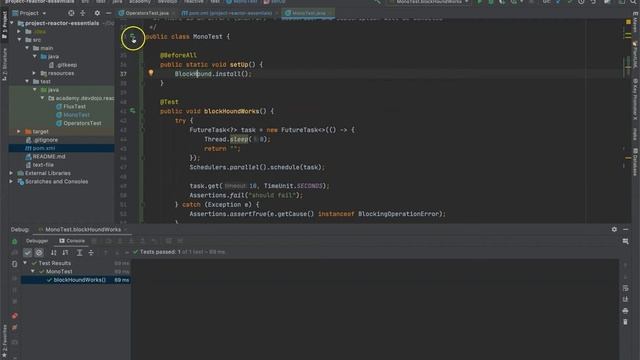Select pom.xml in project tree
The width and height of the screenshot is (640, 360).
pyautogui.click(x=44, y=148)
